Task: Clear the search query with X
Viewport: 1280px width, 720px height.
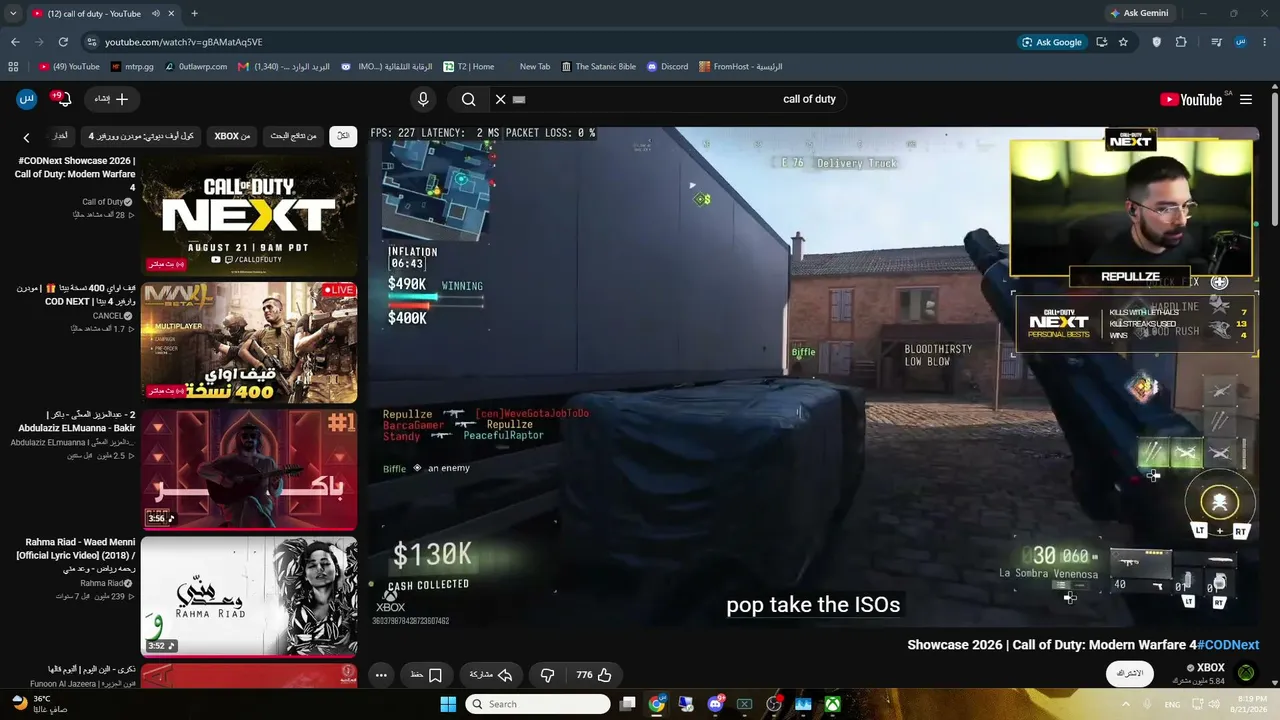Action: point(501,99)
